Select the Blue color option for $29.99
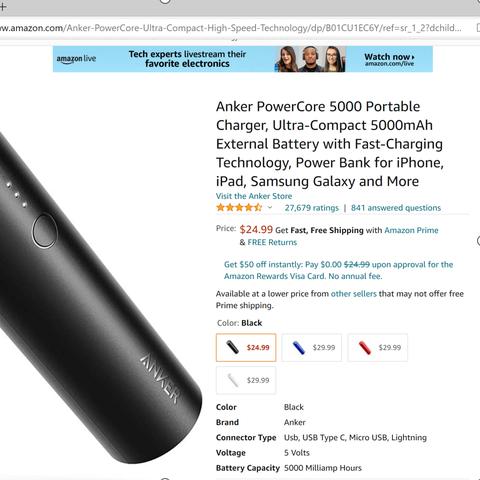 (312, 347)
